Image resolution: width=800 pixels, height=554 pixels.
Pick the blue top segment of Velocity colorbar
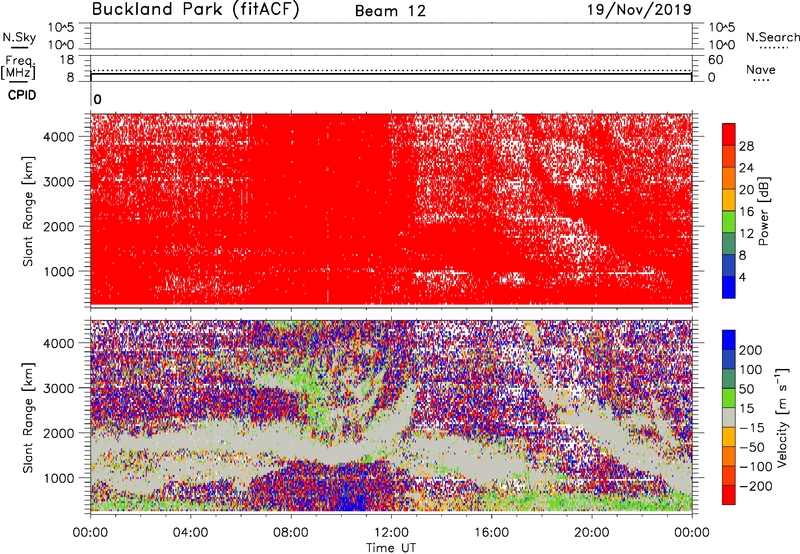(x=729, y=340)
